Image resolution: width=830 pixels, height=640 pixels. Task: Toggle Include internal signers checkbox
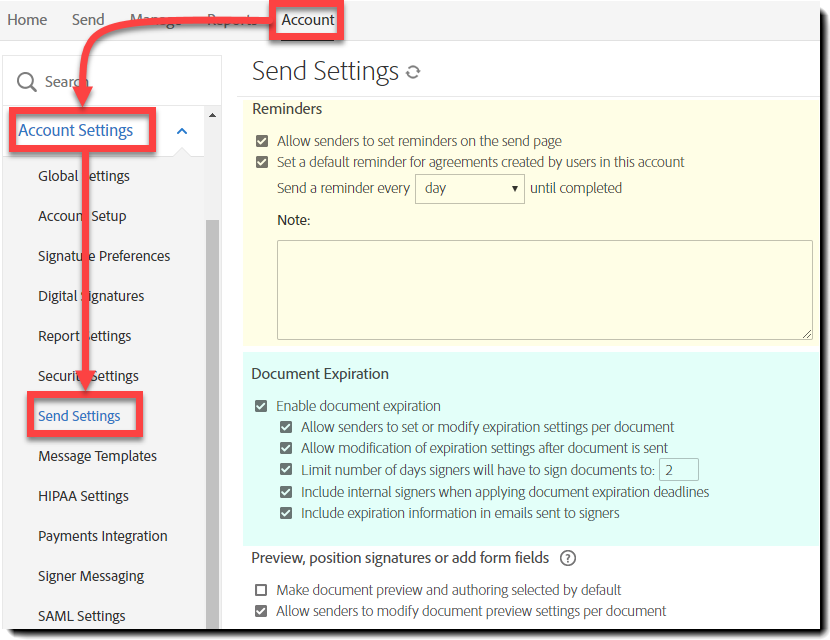tap(287, 492)
